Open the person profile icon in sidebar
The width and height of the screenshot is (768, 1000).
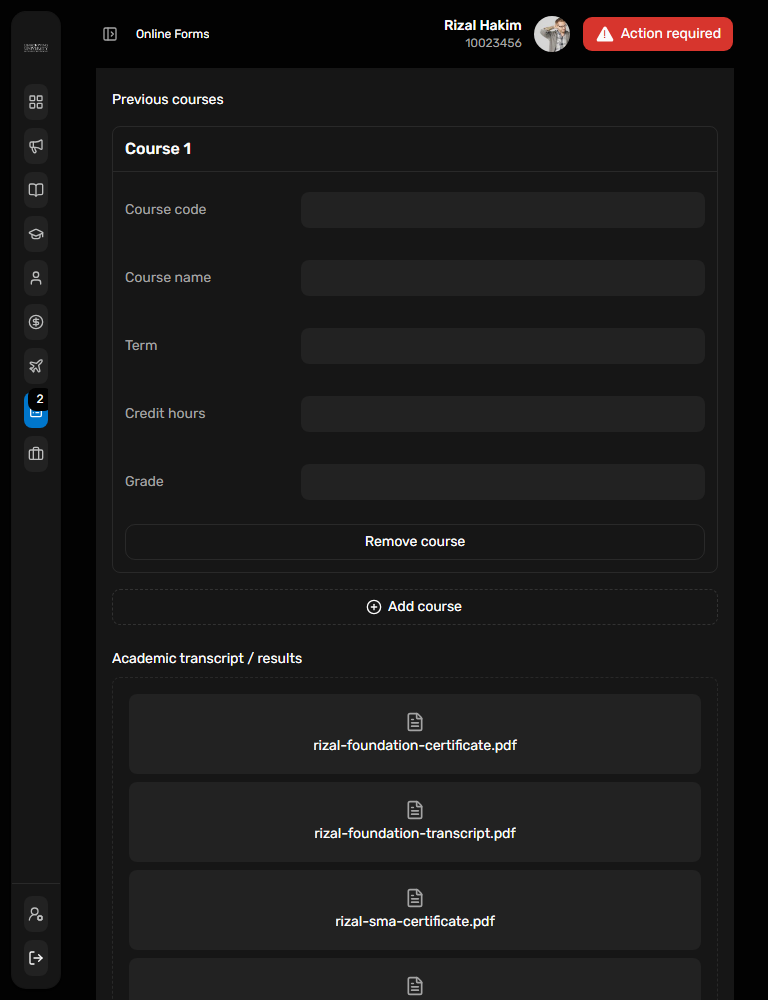(x=36, y=278)
